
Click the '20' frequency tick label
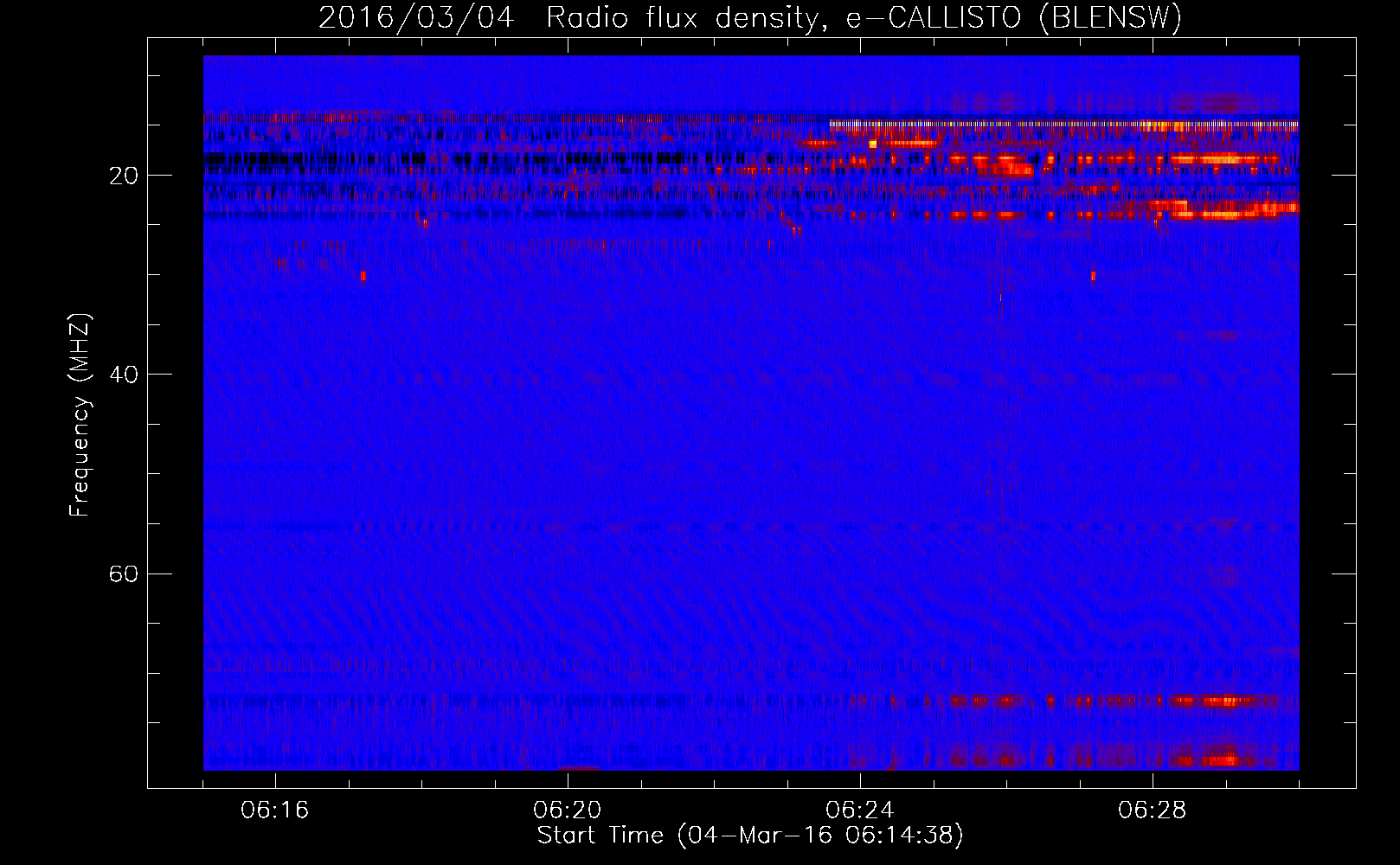[x=125, y=176]
